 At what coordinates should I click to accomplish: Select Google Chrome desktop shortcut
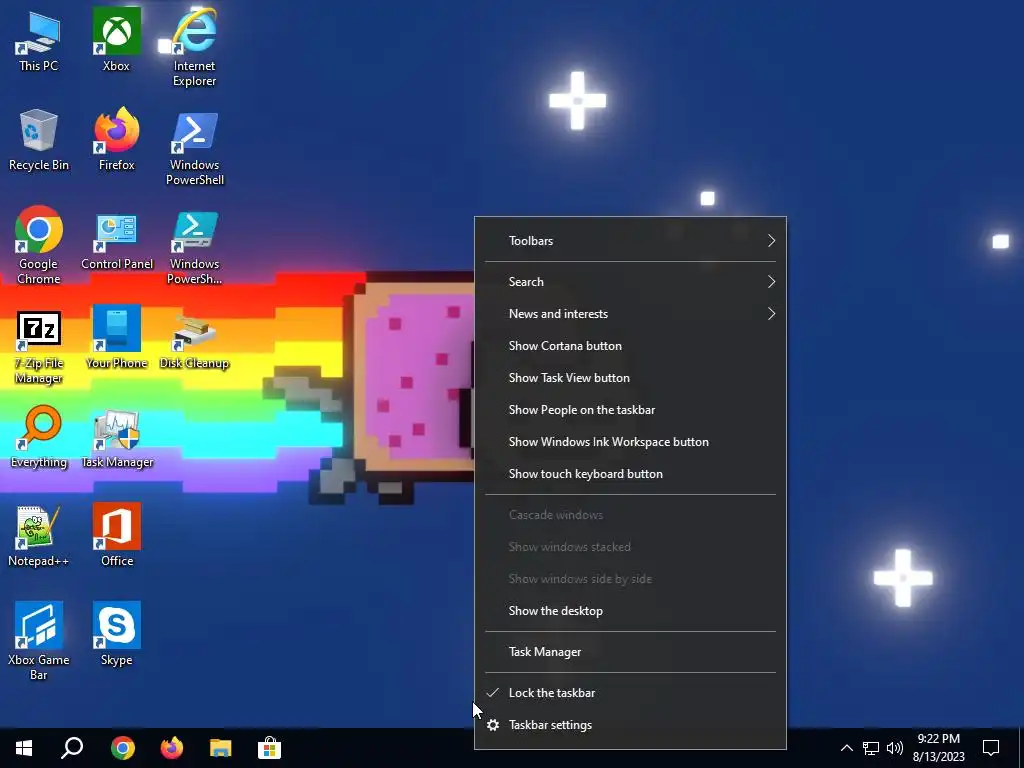point(39,246)
